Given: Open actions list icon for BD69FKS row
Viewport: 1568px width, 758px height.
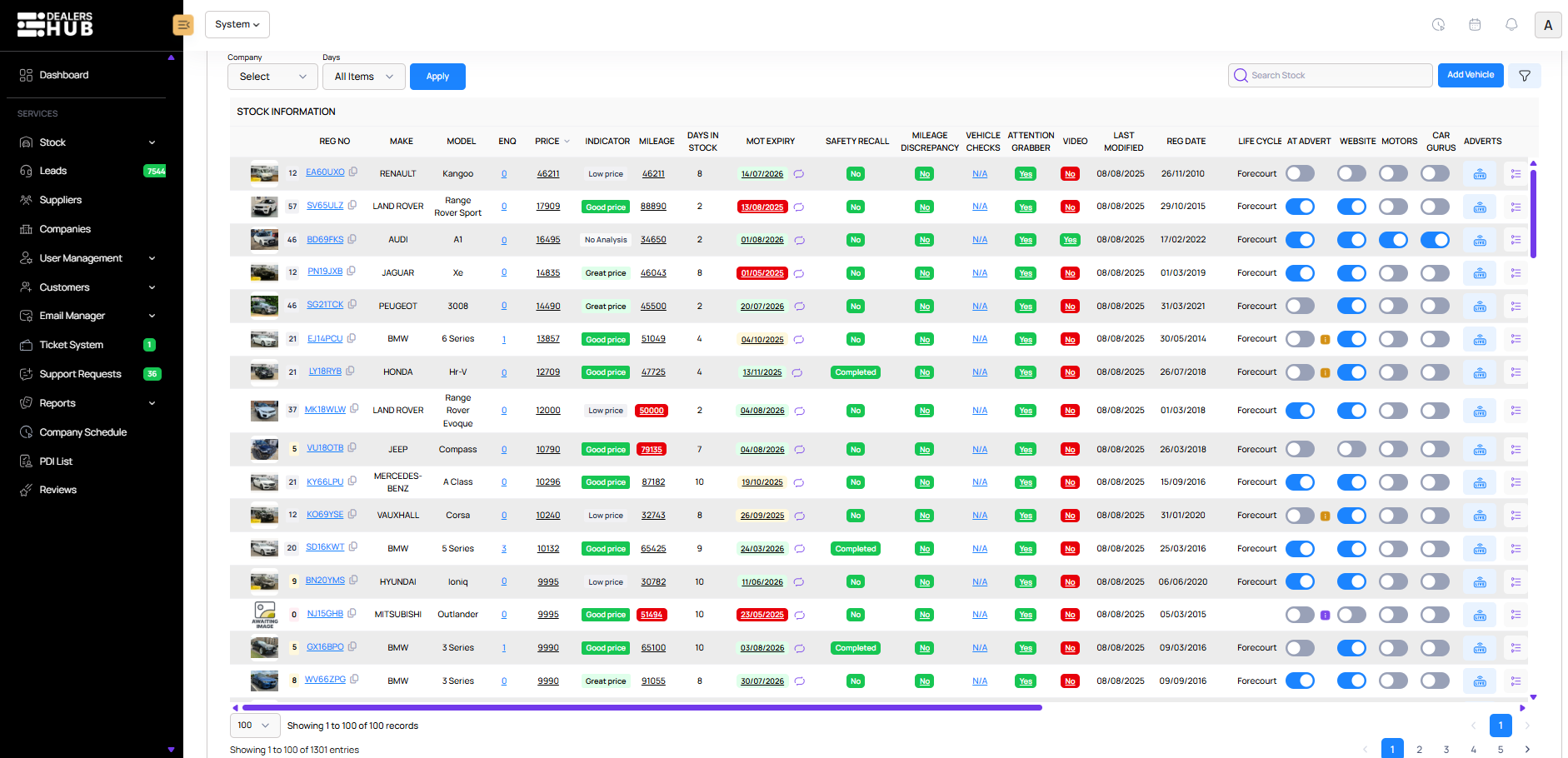Looking at the screenshot, I should [1516, 240].
